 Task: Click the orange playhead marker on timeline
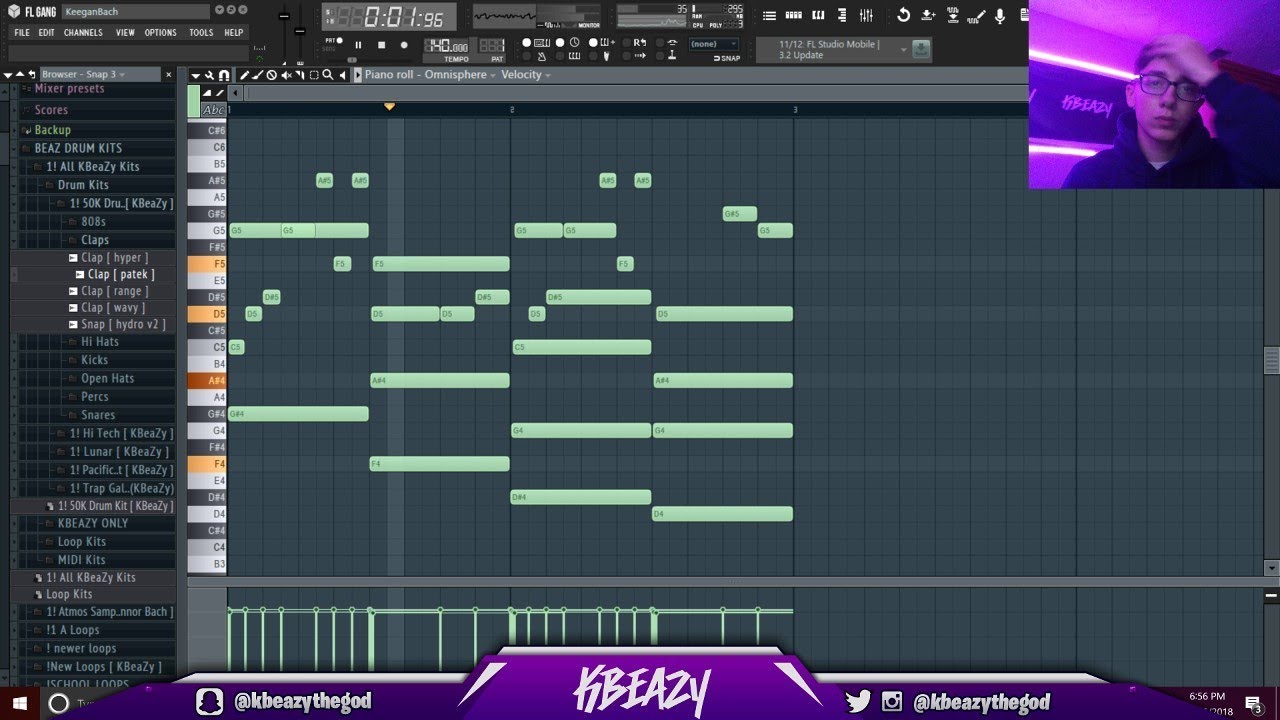coord(389,106)
